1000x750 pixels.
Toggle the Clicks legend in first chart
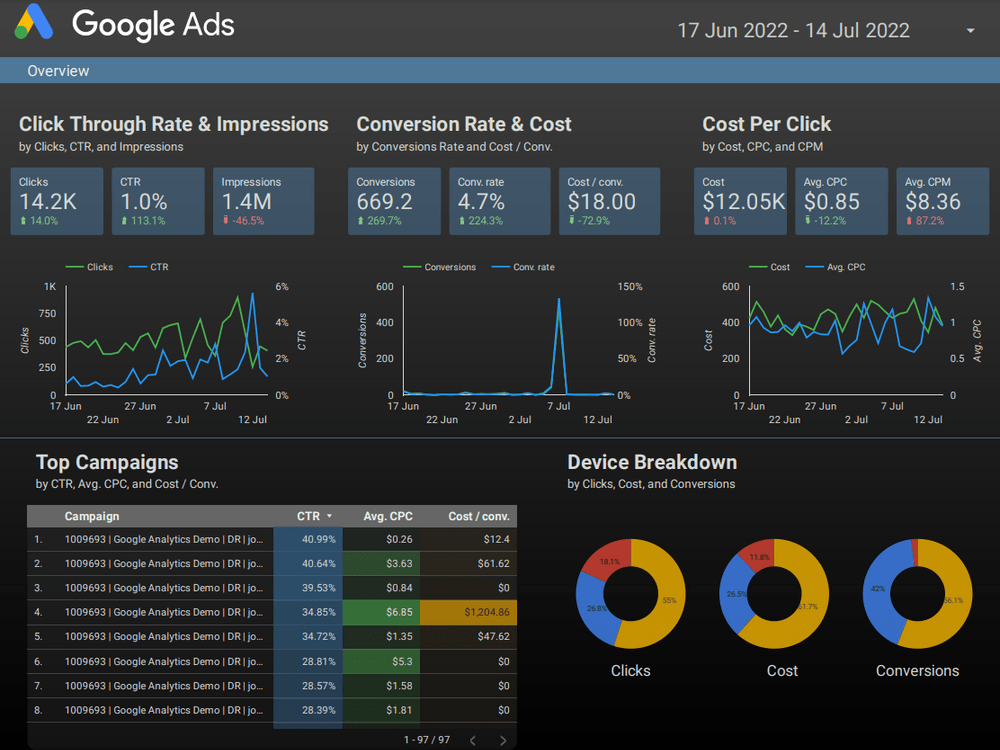coord(89,267)
